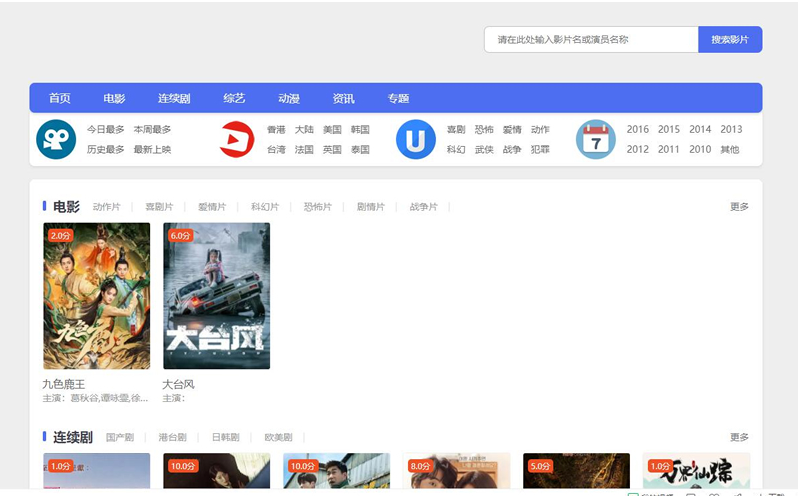Click the blue U genre icon
This screenshot has width=800, height=496.
click(416, 139)
